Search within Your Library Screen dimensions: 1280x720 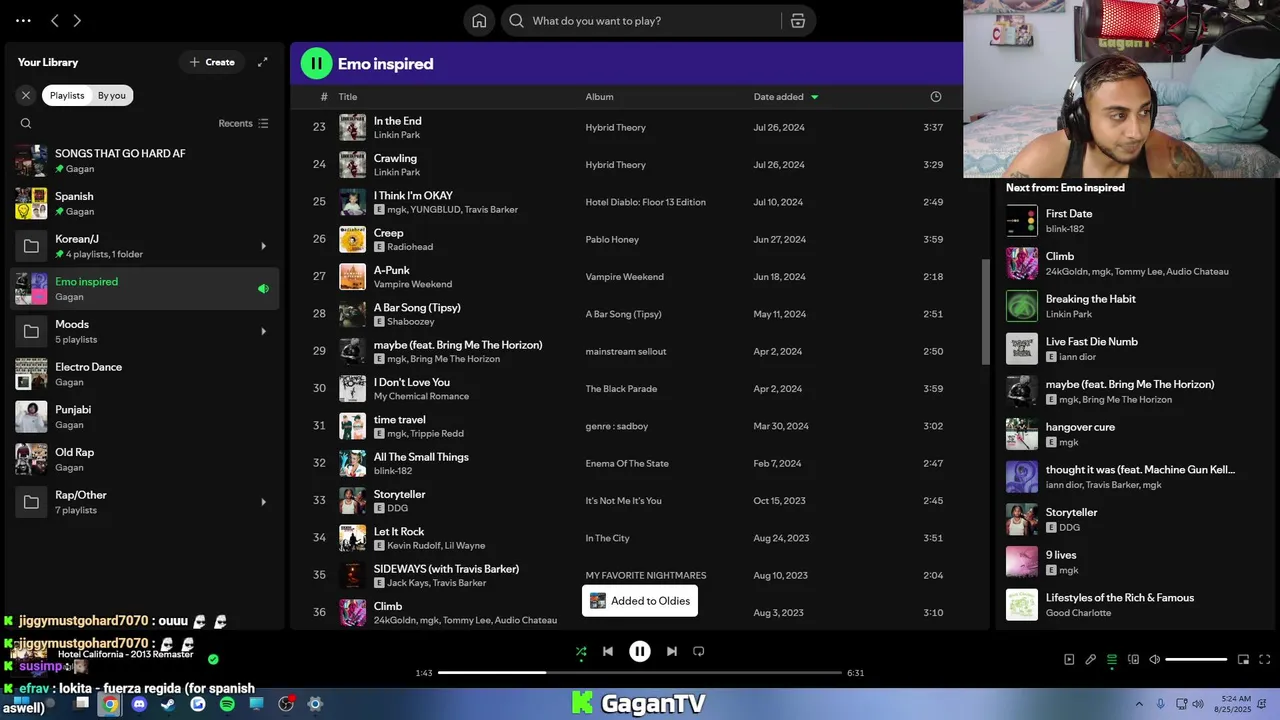(26, 124)
